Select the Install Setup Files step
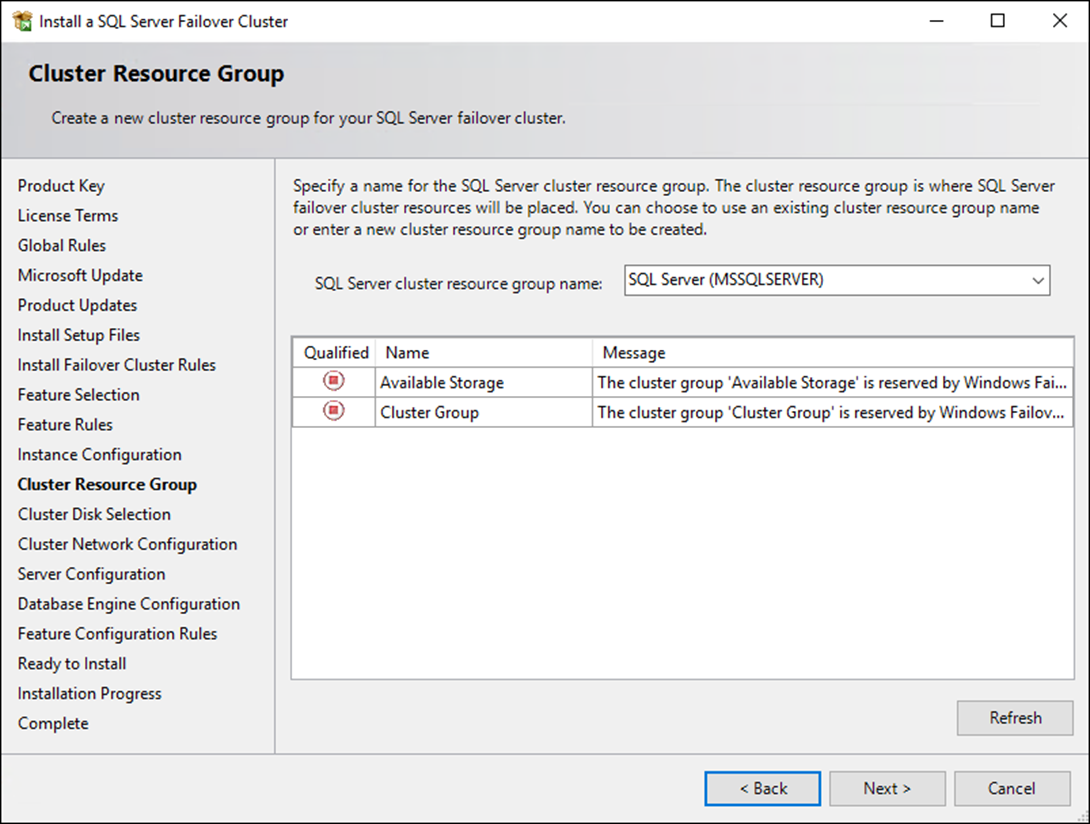The image size is (1090, 824). (x=79, y=335)
